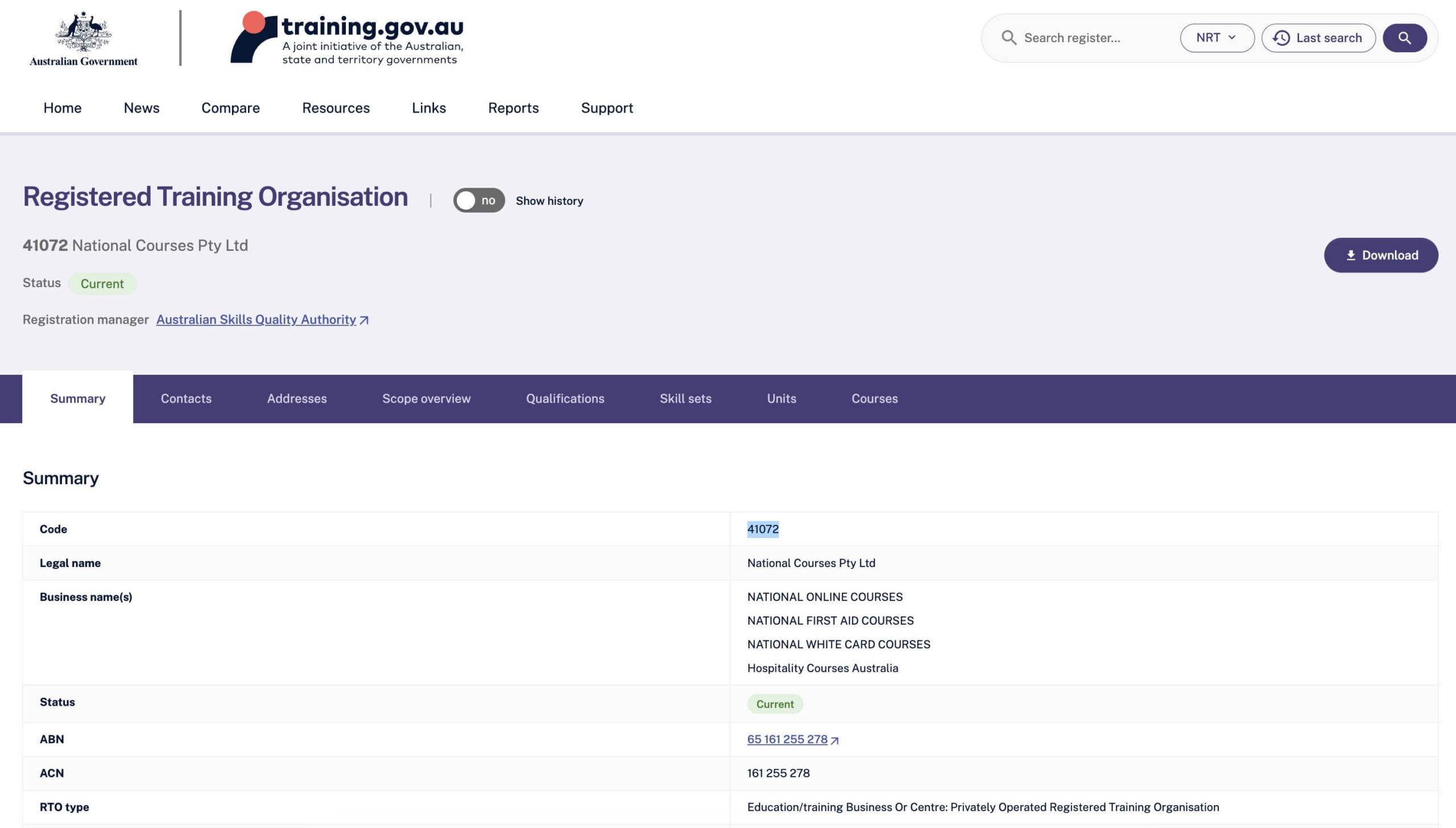1456x828 pixels.
Task: Click the Legal name row label
Action: pos(70,563)
